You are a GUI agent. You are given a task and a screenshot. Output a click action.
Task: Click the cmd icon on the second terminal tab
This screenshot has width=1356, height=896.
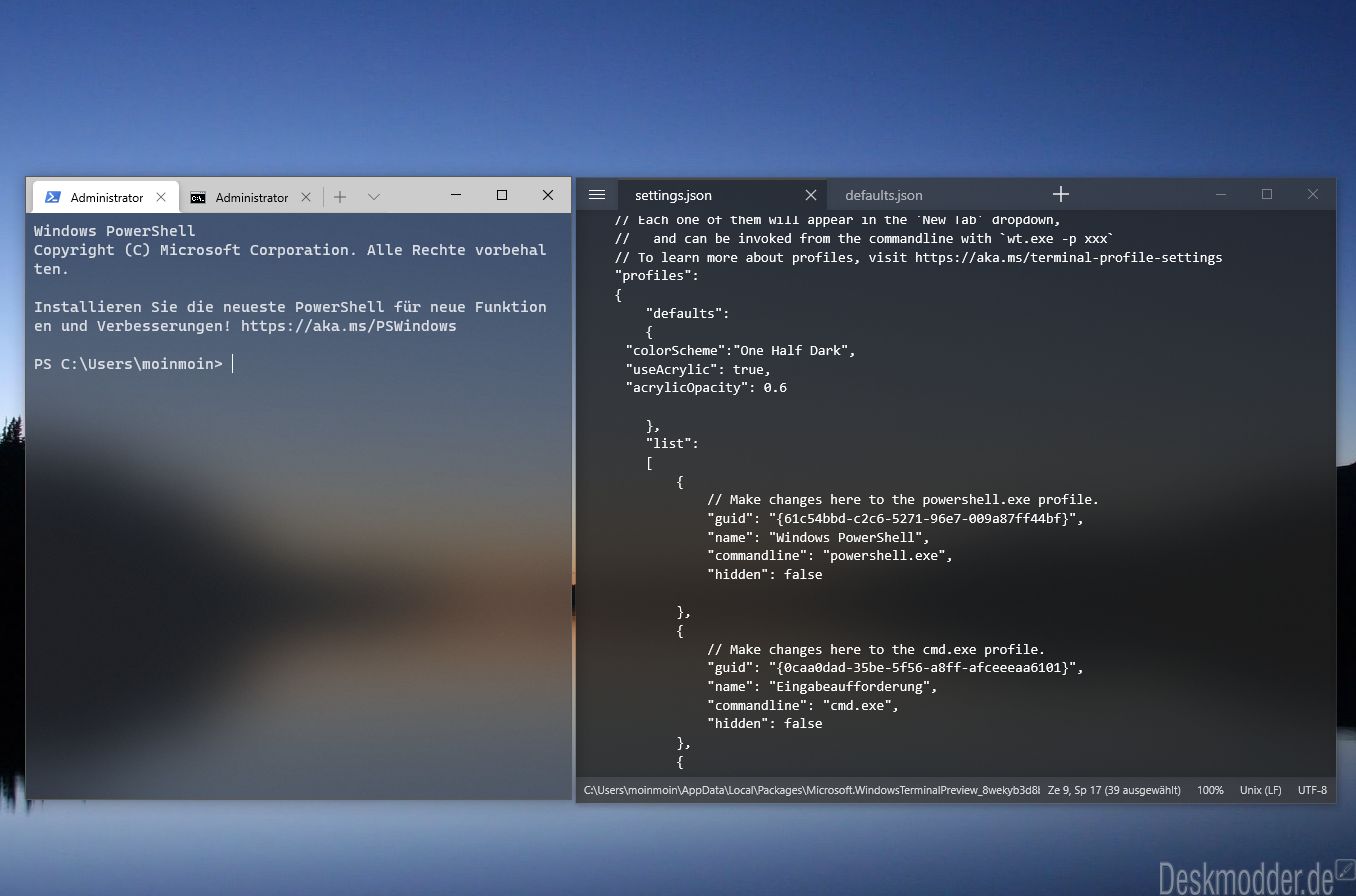coord(199,197)
